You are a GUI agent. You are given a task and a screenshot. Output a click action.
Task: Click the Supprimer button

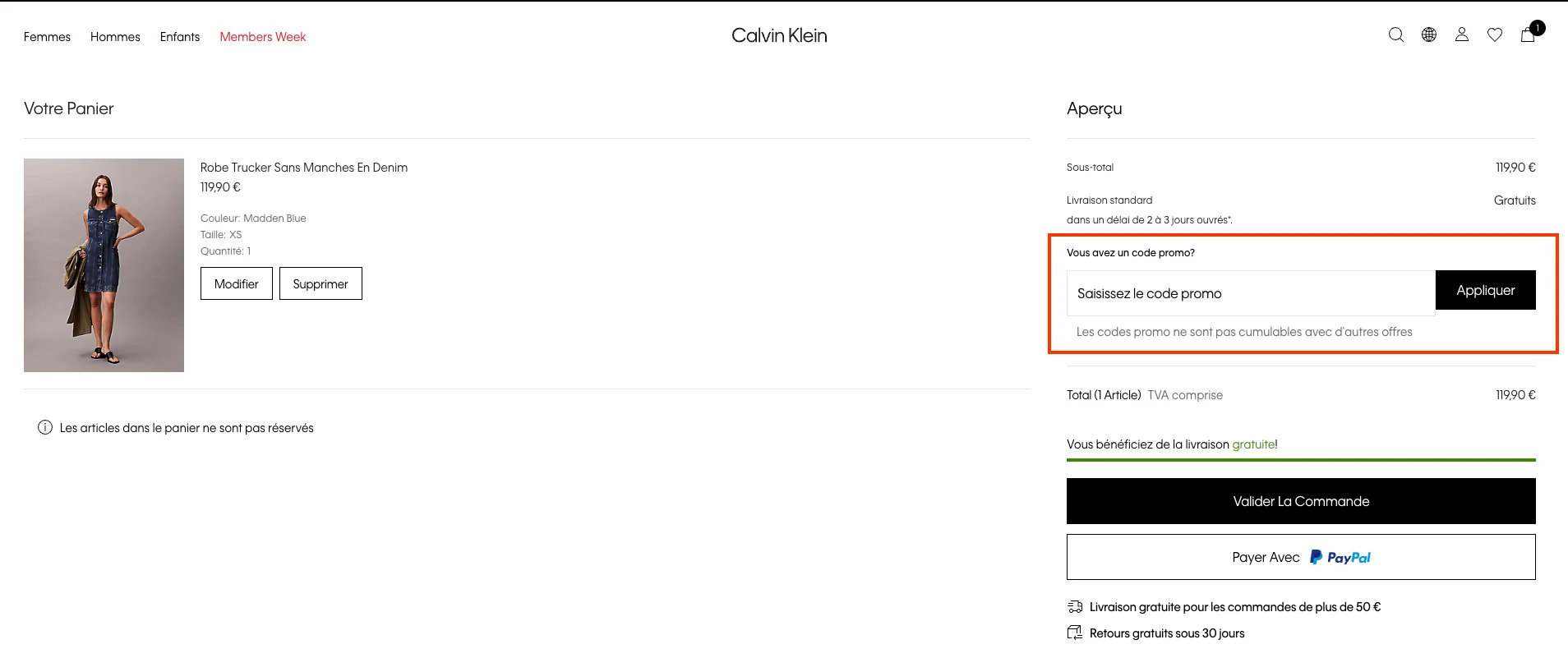(321, 283)
